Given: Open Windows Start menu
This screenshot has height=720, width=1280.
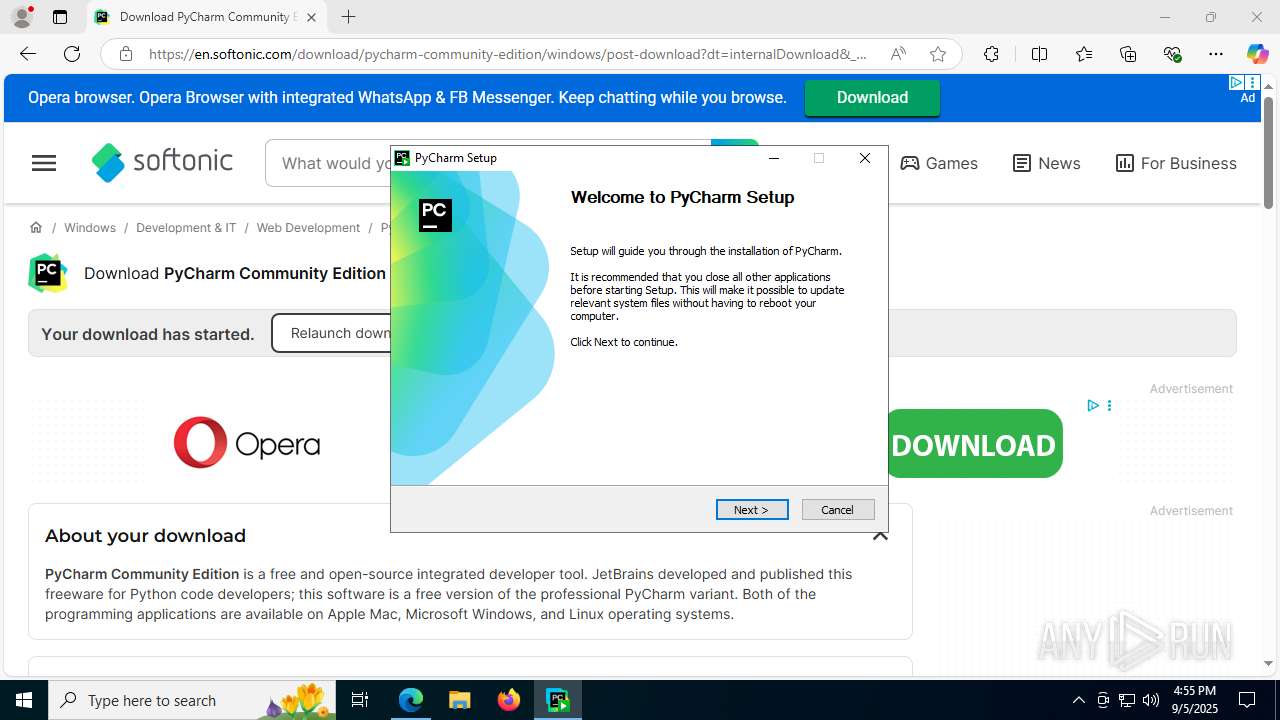Looking at the screenshot, I should (x=24, y=700).
